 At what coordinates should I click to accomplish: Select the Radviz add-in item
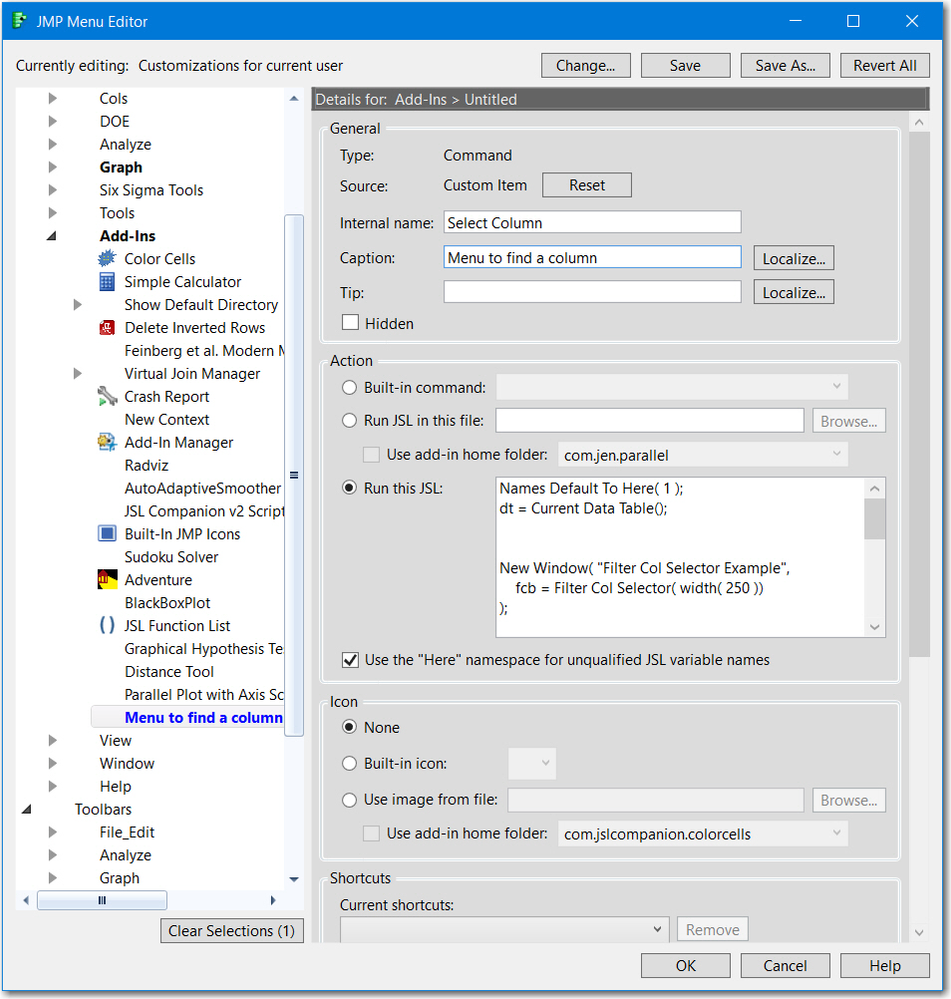(x=147, y=465)
